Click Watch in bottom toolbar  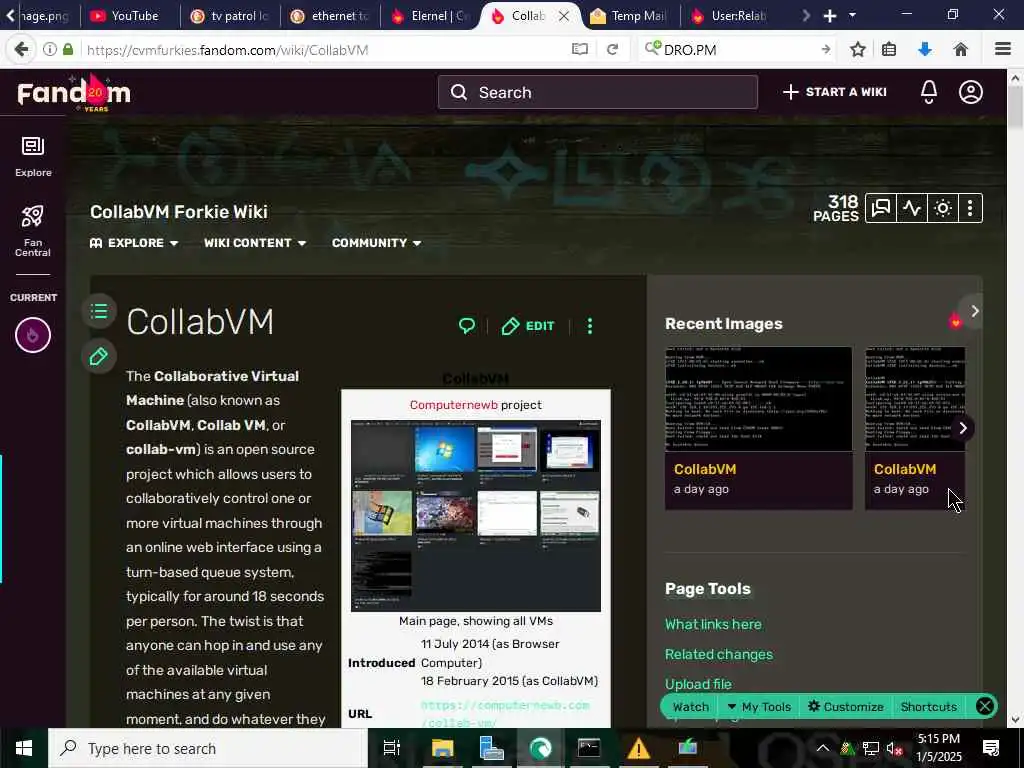click(x=690, y=707)
